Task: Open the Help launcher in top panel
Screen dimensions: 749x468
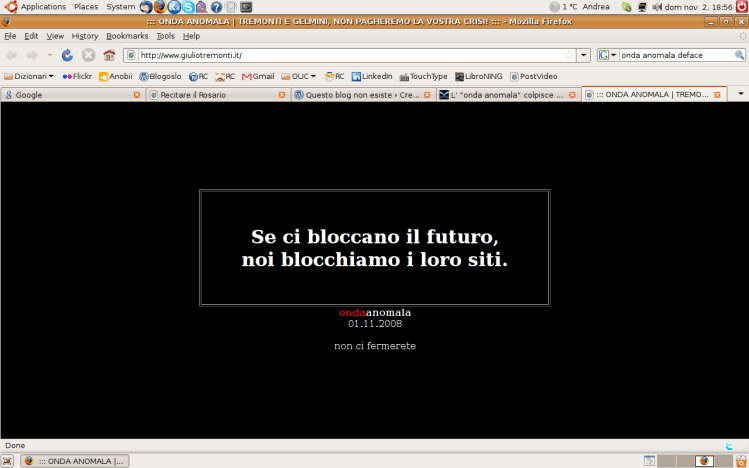Action: [x=216, y=7]
